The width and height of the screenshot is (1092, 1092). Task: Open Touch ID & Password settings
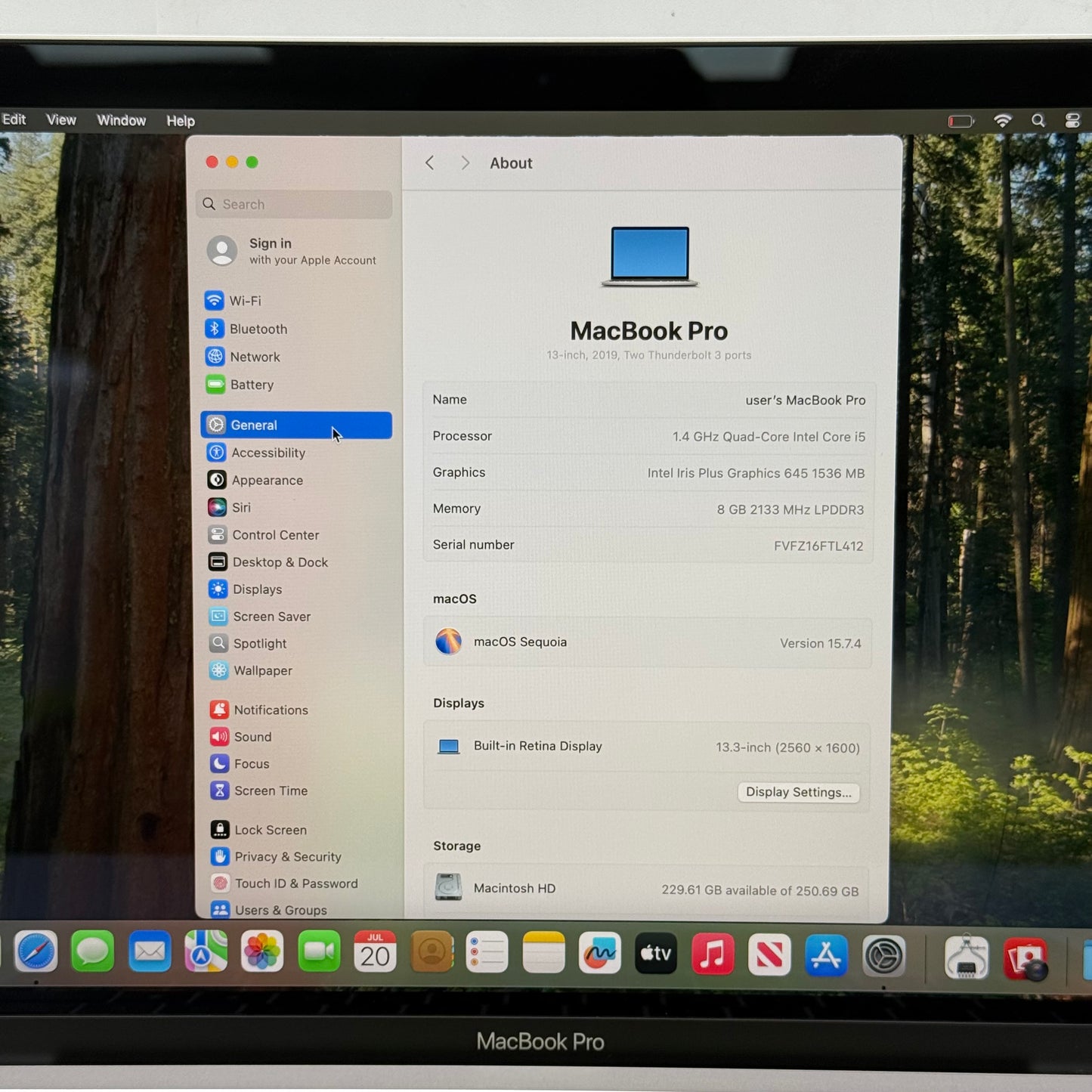295,883
